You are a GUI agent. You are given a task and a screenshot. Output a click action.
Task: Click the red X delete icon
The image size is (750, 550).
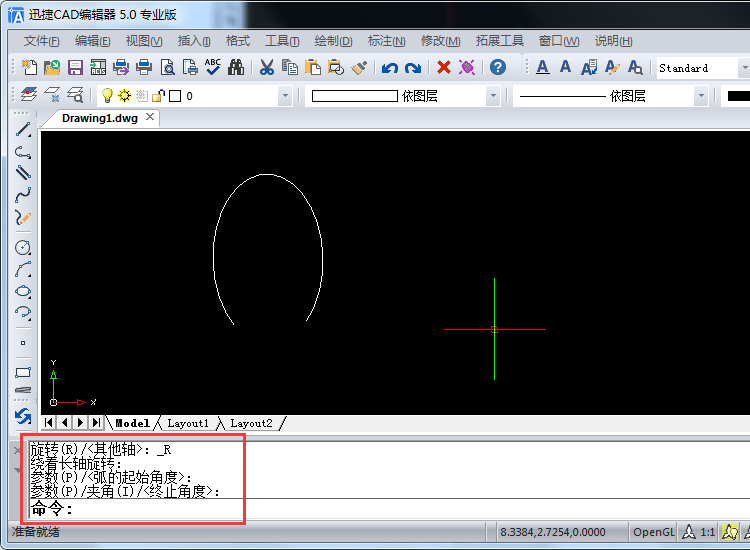444,68
